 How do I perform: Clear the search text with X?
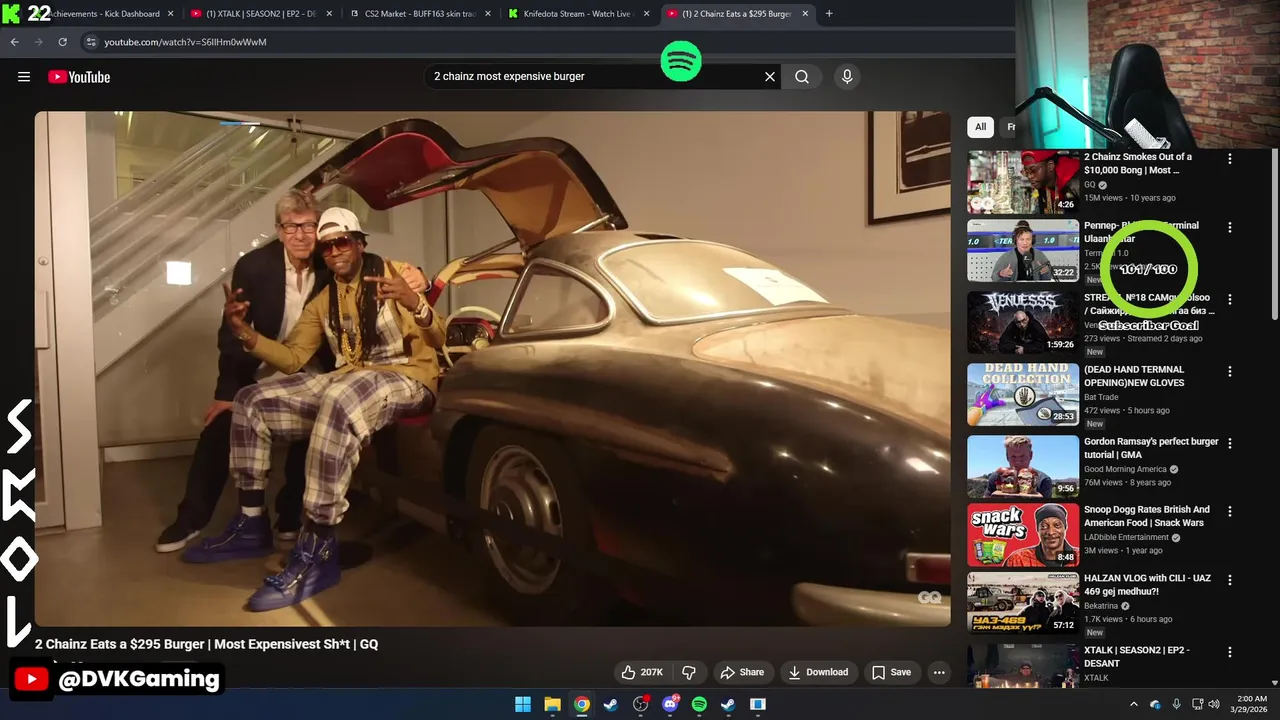point(770,76)
